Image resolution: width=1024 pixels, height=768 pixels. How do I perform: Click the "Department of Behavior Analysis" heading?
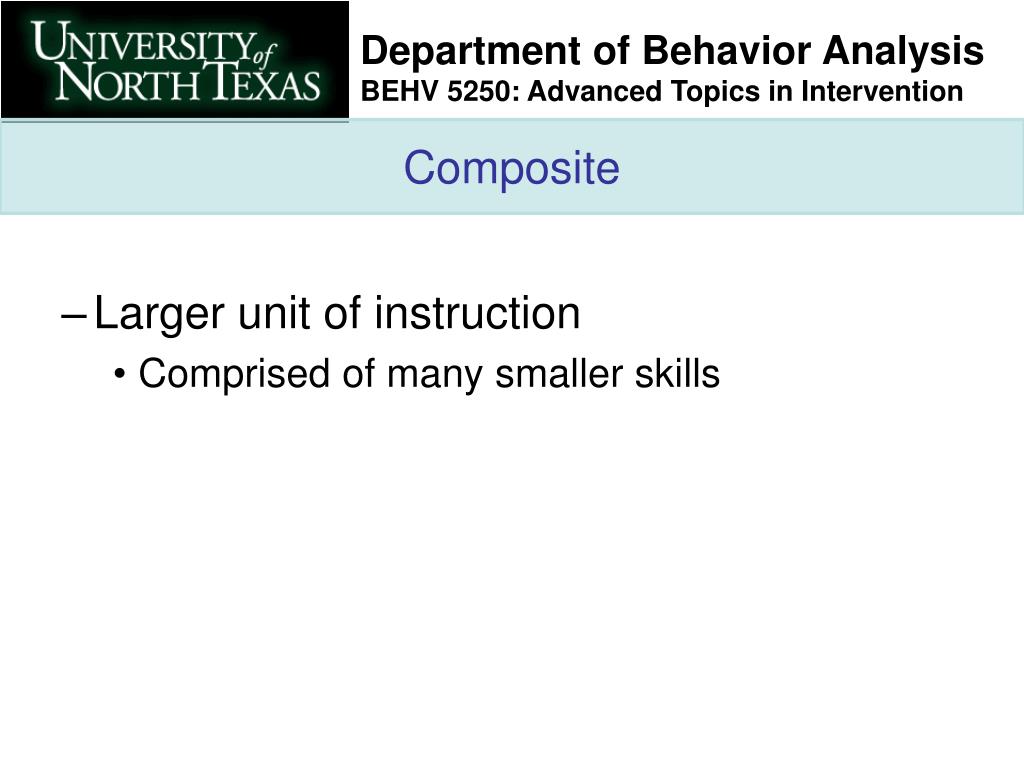[672, 51]
